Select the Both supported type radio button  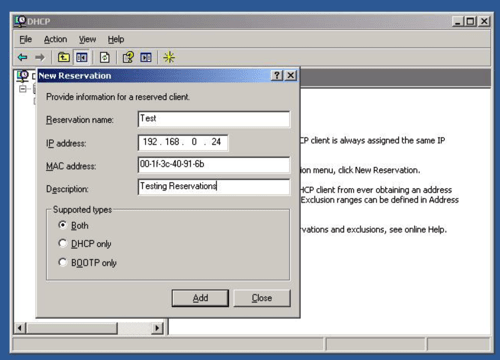pos(62,225)
